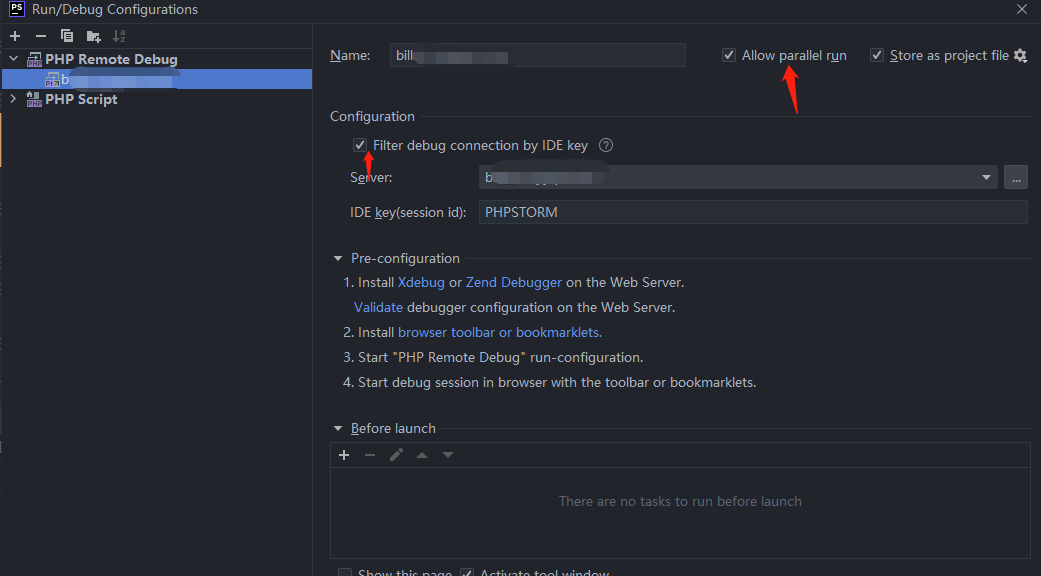Open the Xdebug link
The width and height of the screenshot is (1041, 576).
coord(421,283)
